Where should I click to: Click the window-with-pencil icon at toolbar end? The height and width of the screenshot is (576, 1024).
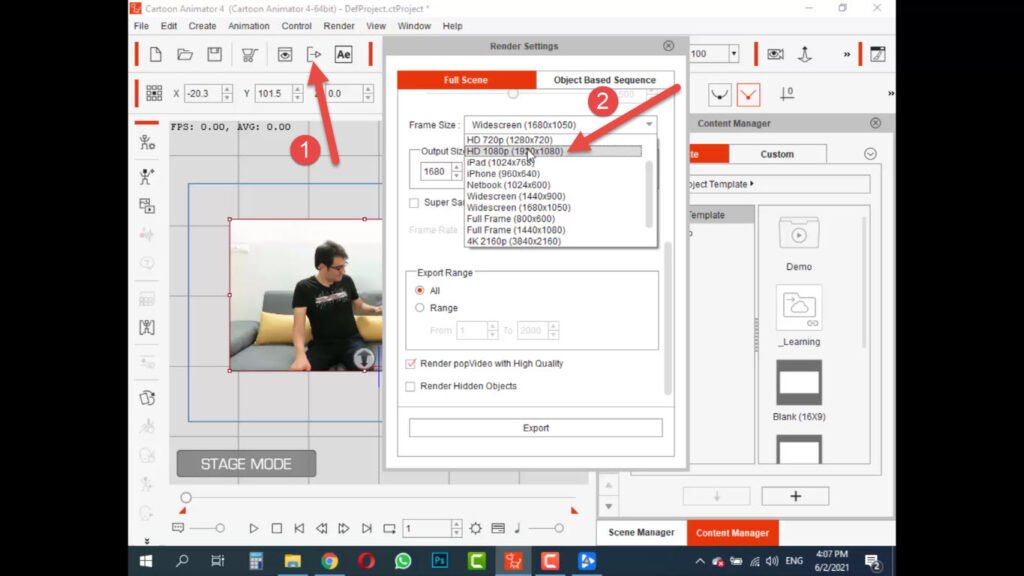coord(878,54)
